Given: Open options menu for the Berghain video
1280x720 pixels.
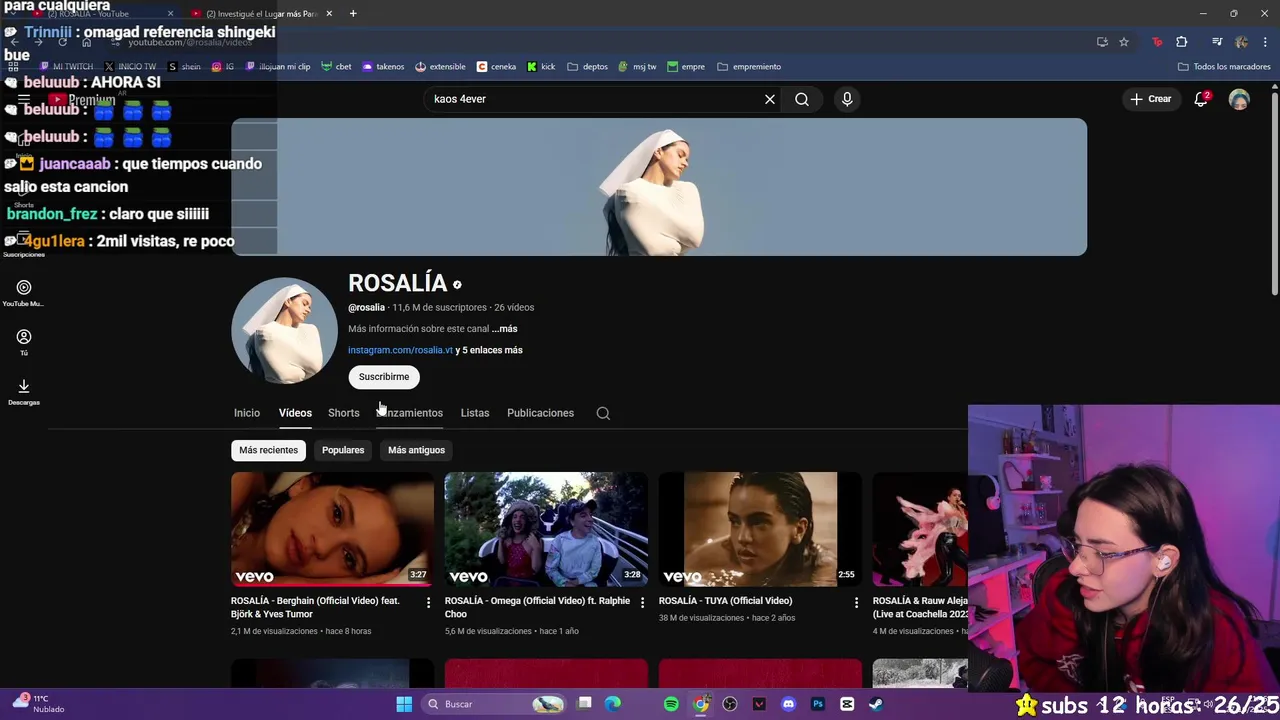Looking at the screenshot, I should (x=428, y=602).
